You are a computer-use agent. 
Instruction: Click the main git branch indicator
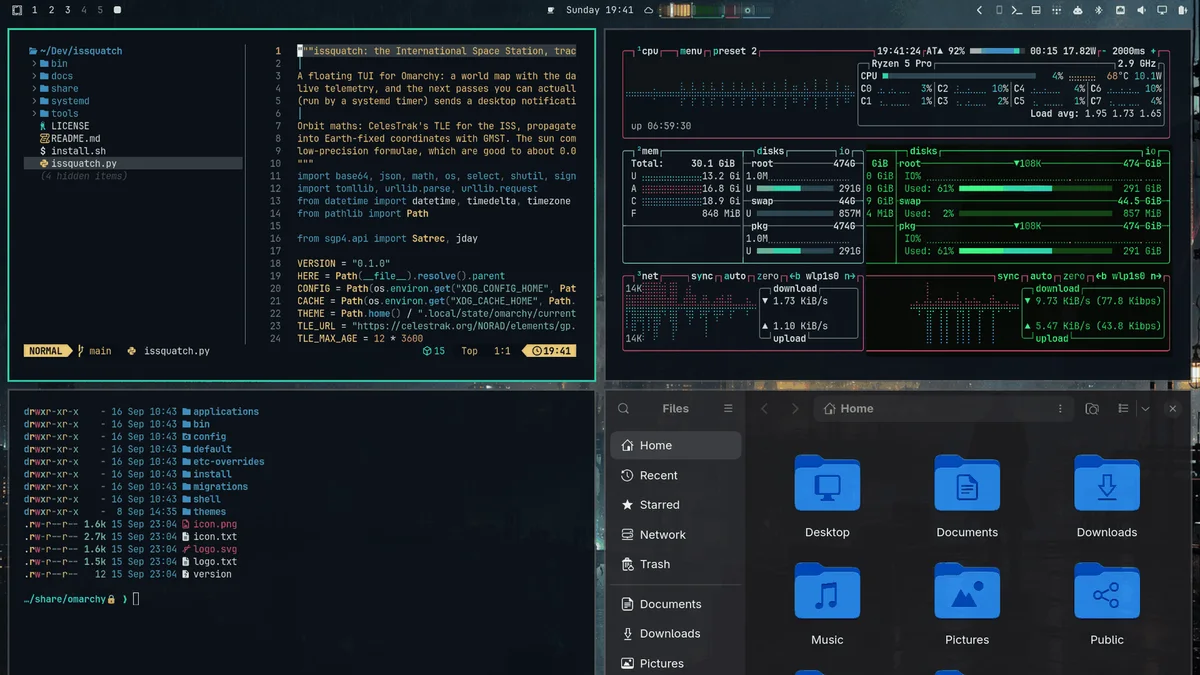(x=94, y=351)
